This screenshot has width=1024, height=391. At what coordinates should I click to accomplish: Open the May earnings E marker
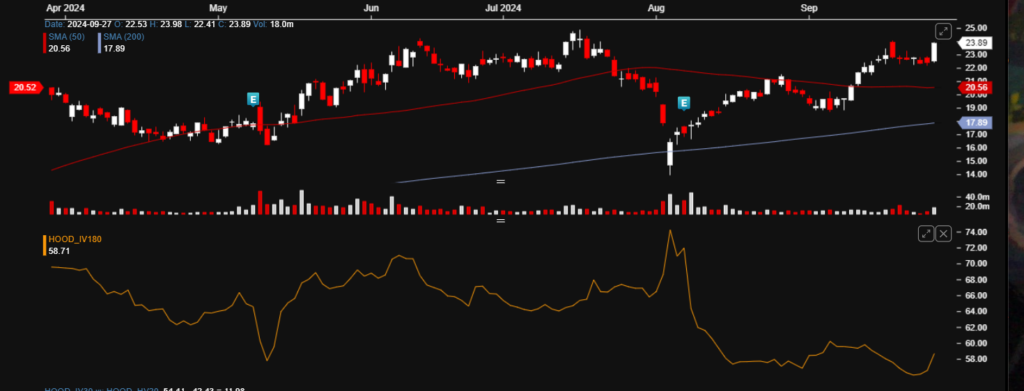[x=253, y=99]
